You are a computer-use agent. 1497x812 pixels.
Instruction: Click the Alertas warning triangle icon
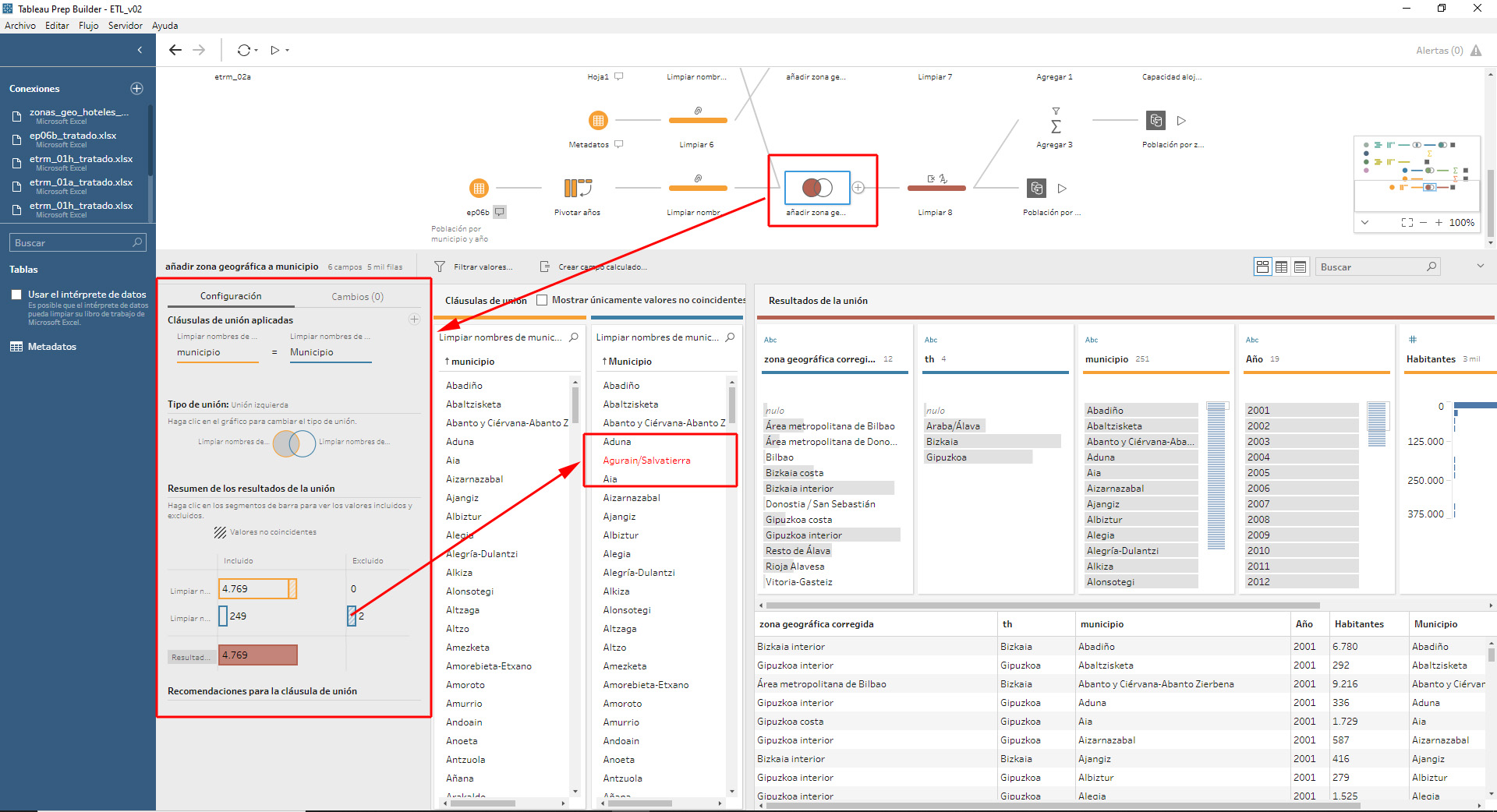pyautogui.click(x=1476, y=51)
